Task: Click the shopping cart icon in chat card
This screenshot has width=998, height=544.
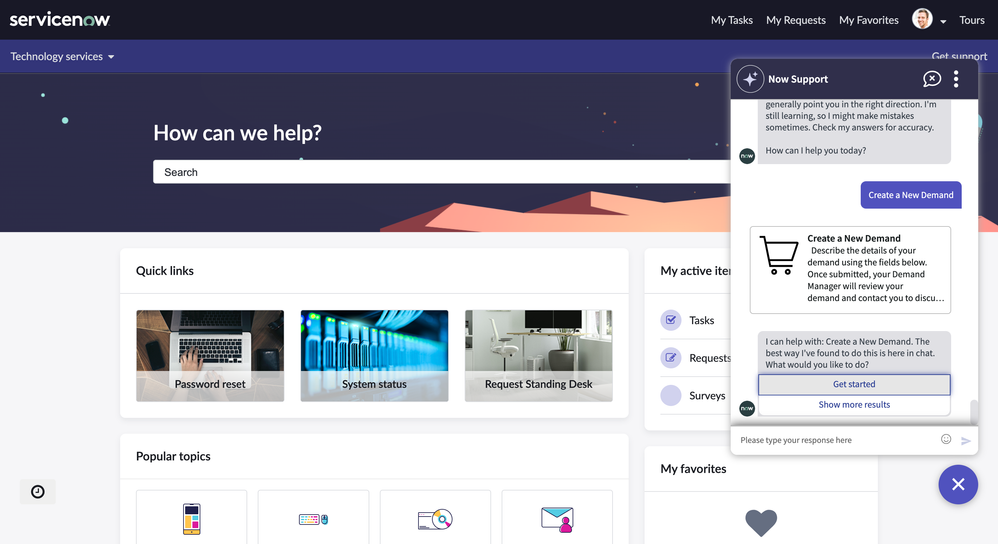Action: [779, 255]
